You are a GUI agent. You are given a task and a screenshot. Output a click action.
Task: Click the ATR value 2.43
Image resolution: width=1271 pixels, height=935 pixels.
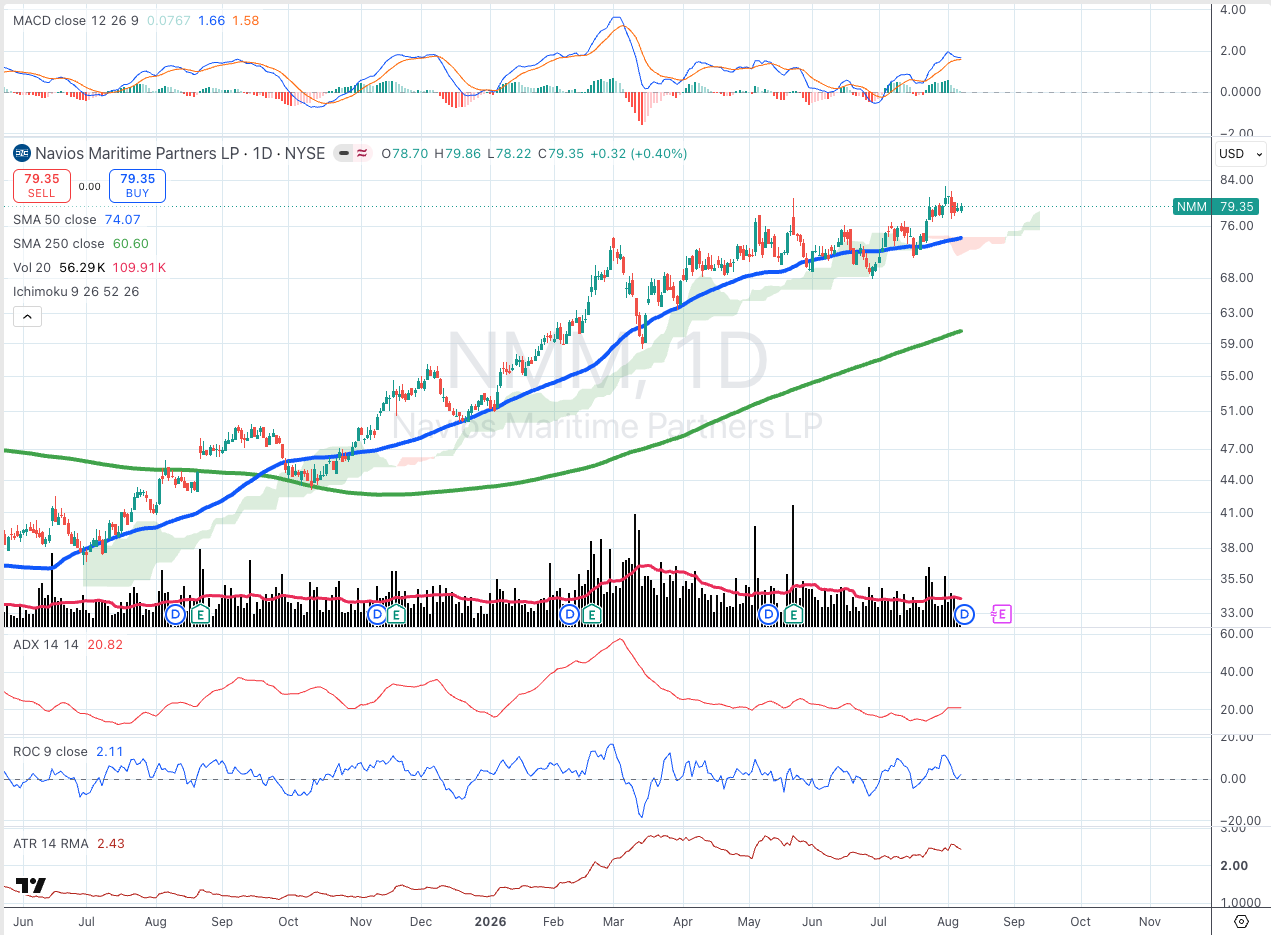point(111,843)
